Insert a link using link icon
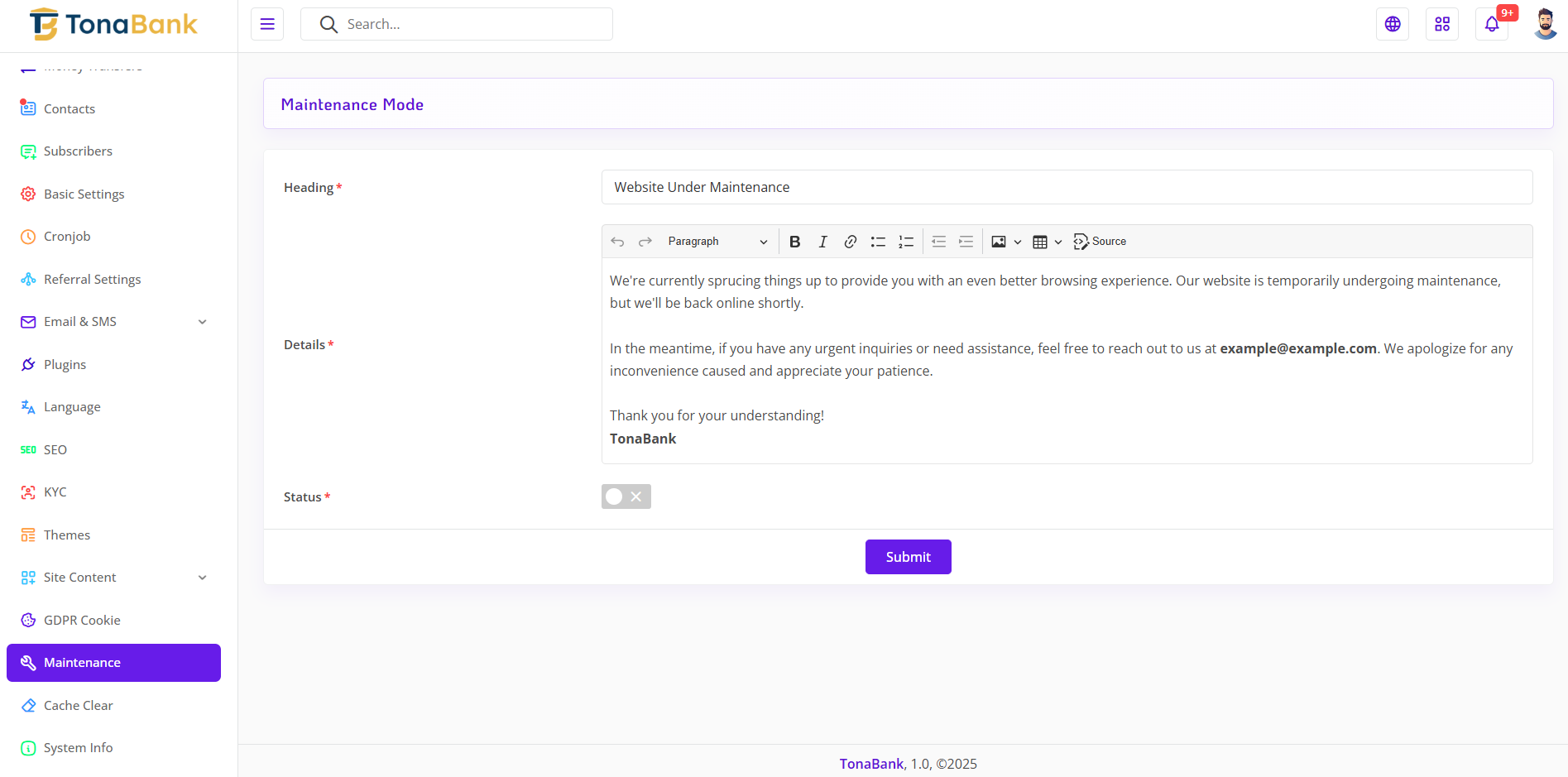This screenshot has width=1568, height=777. point(850,242)
